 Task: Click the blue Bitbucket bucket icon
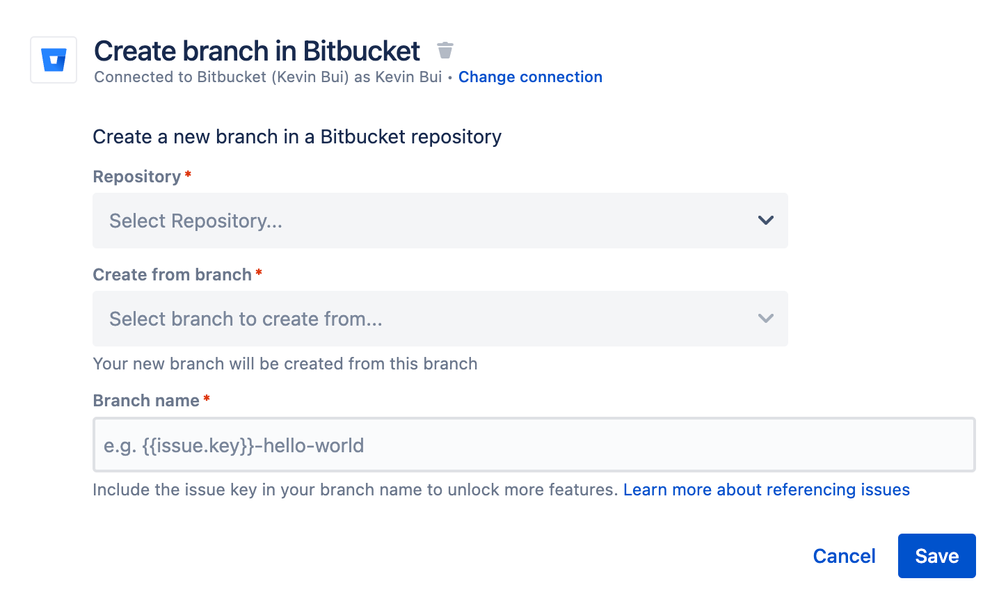53,60
